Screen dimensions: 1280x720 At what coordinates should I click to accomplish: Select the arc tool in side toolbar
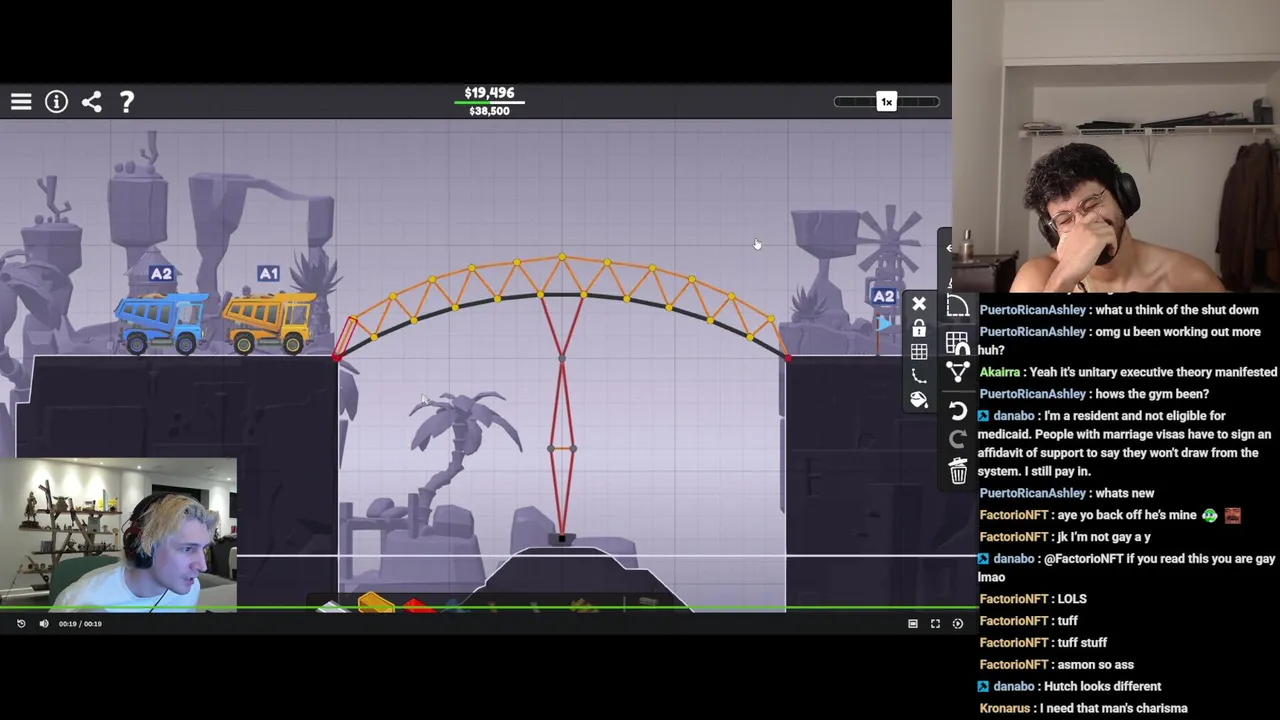coord(958,307)
